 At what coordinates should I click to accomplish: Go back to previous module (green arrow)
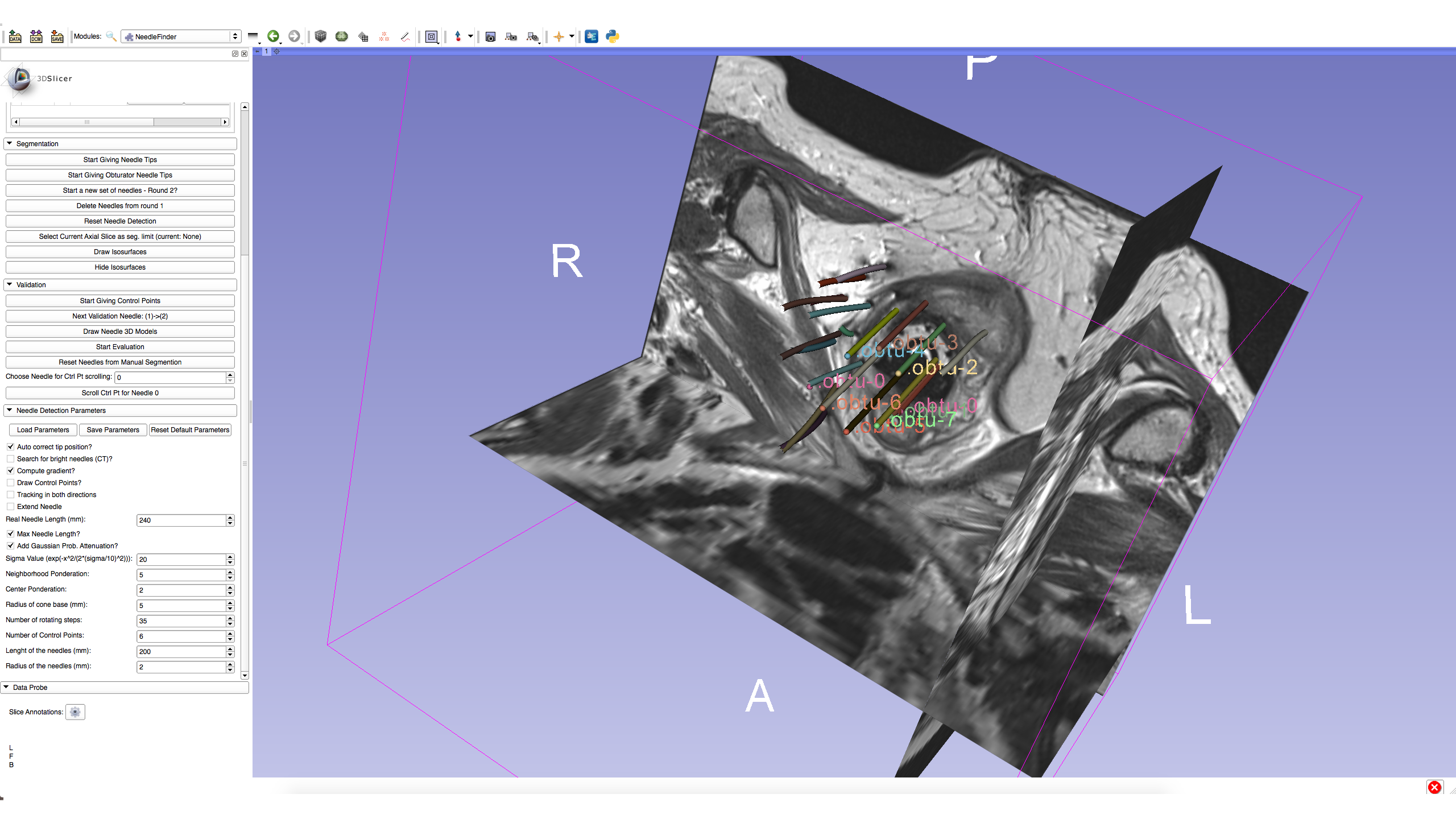point(273,36)
